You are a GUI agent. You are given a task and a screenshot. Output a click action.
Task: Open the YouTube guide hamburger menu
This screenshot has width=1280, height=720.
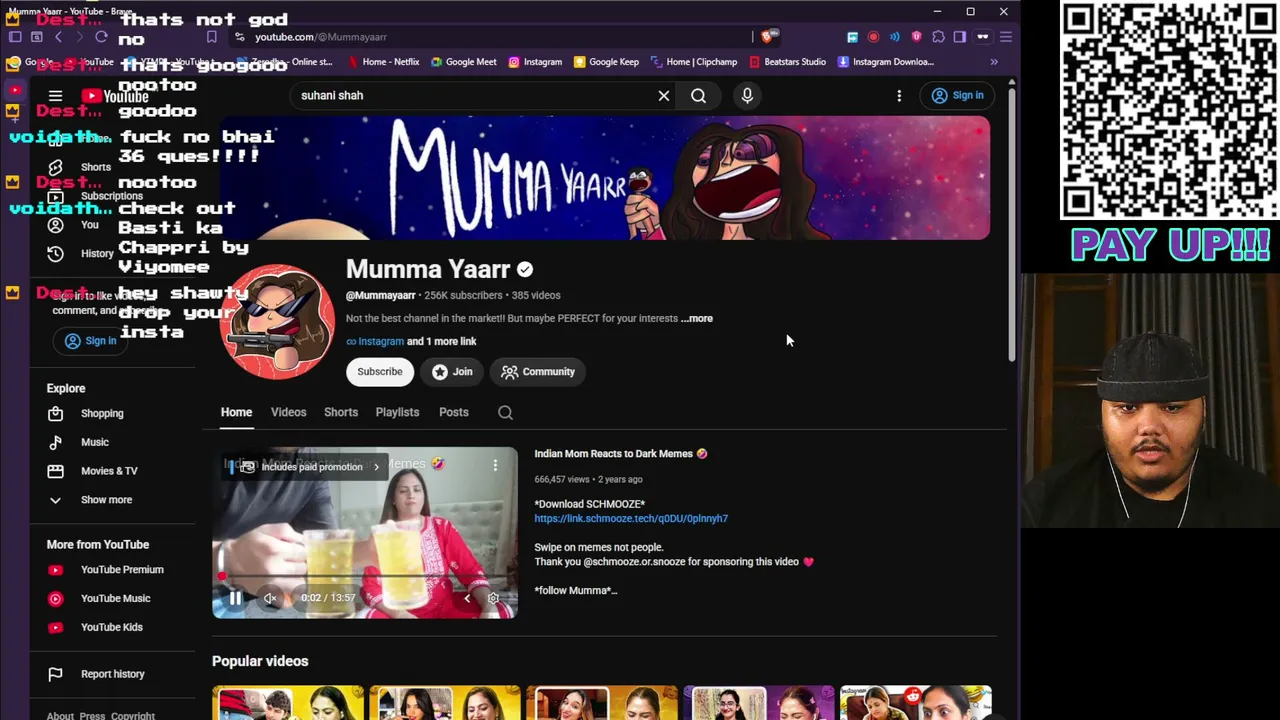point(55,96)
